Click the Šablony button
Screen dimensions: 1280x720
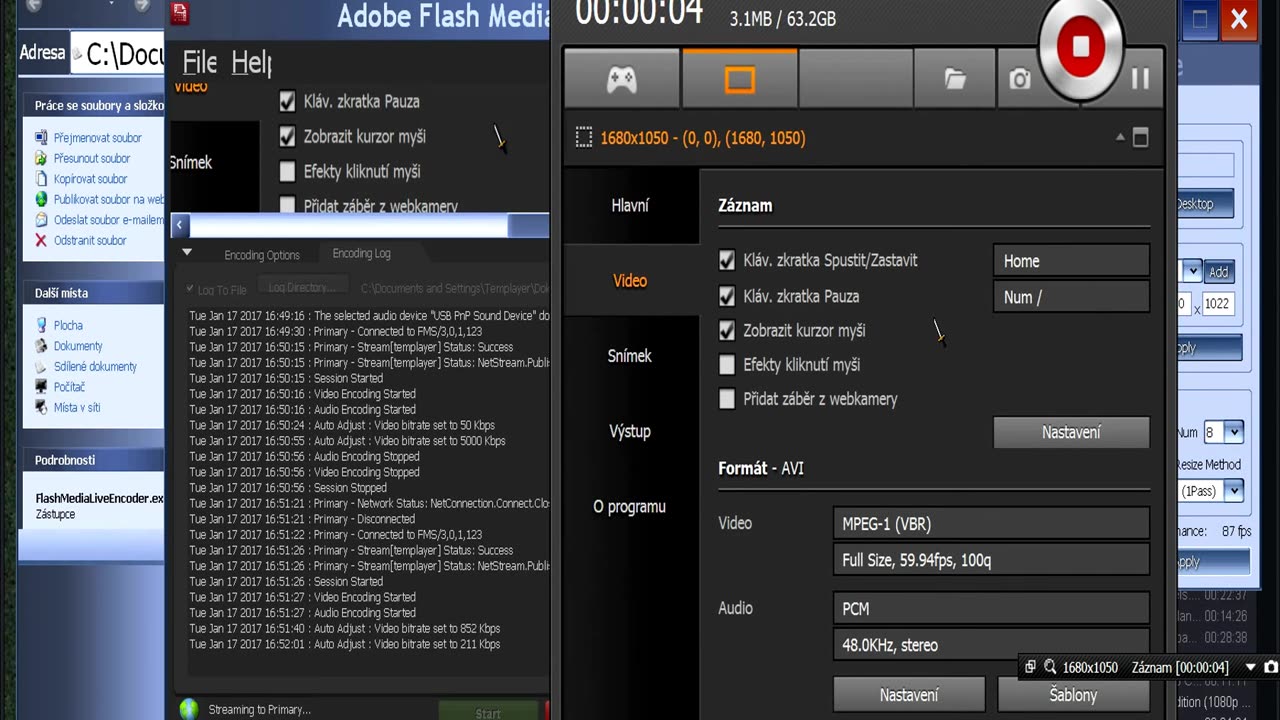click(1074, 695)
